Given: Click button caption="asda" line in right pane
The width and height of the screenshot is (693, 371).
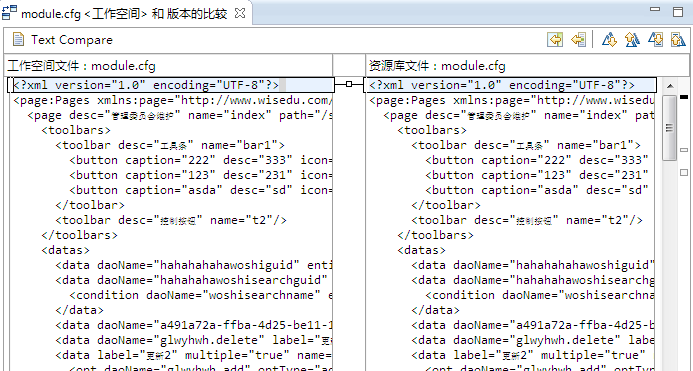Looking at the screenshot, I should tap(537, 191).
